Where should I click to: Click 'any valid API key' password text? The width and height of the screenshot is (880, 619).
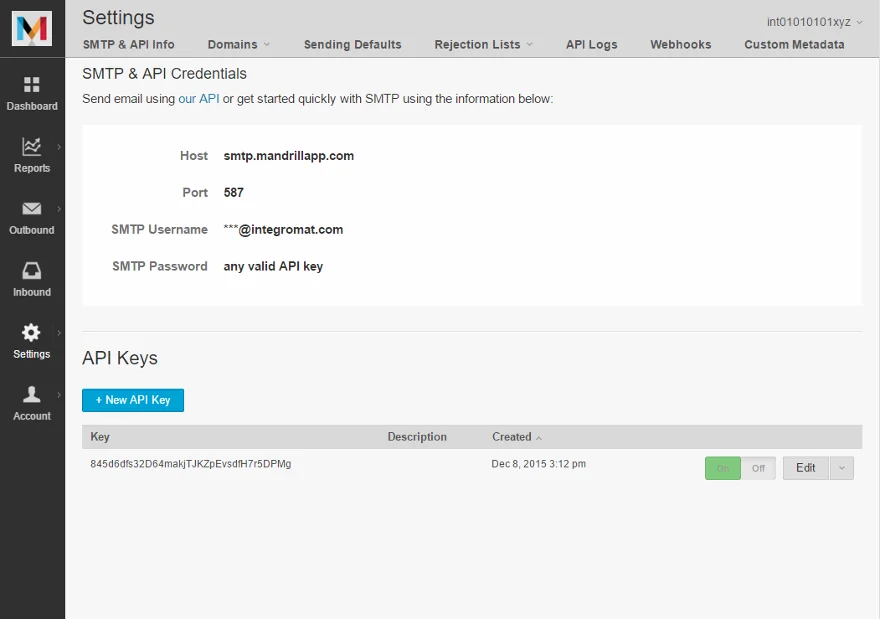click(273, 267)
